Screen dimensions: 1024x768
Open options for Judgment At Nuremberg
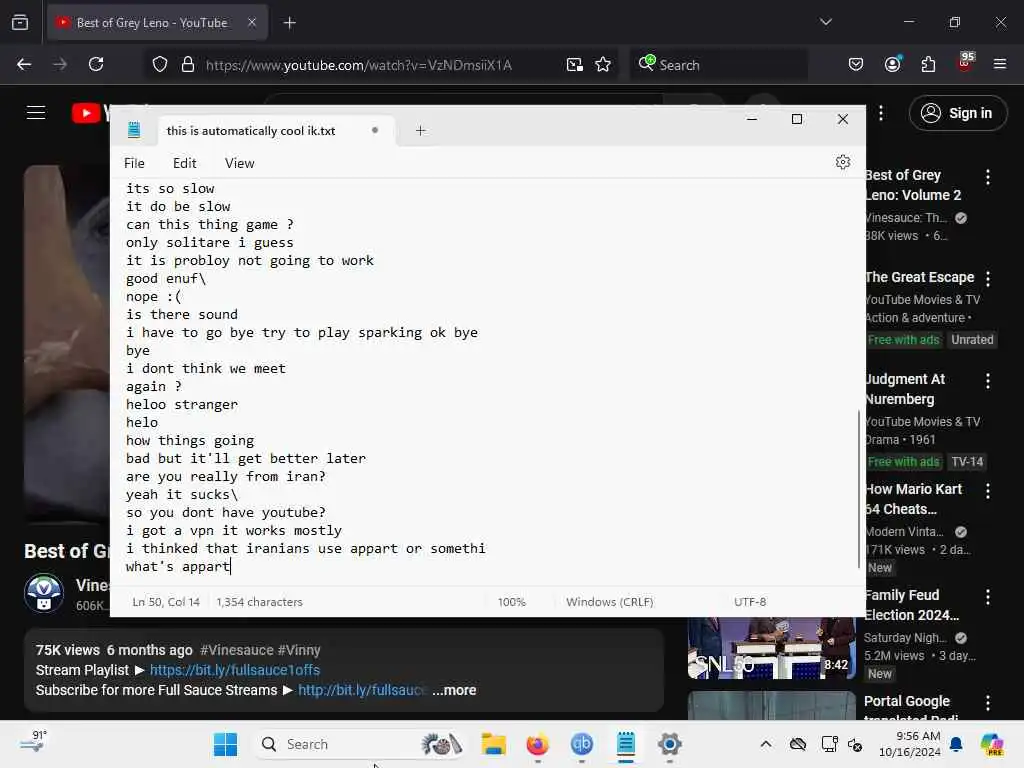pyautogui.click(x=987, y=381)
